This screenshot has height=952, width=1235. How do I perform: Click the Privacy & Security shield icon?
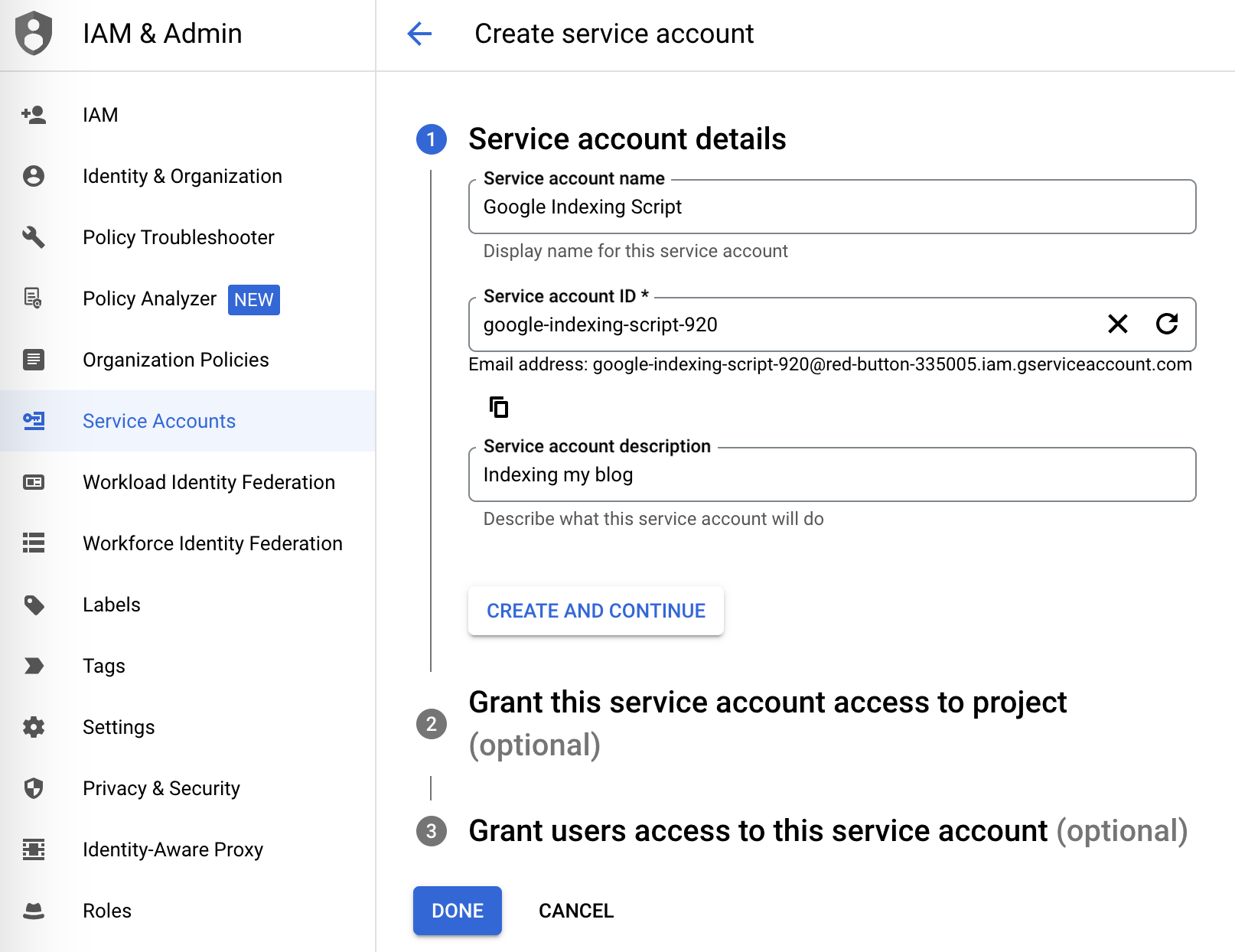coord(34,788)
